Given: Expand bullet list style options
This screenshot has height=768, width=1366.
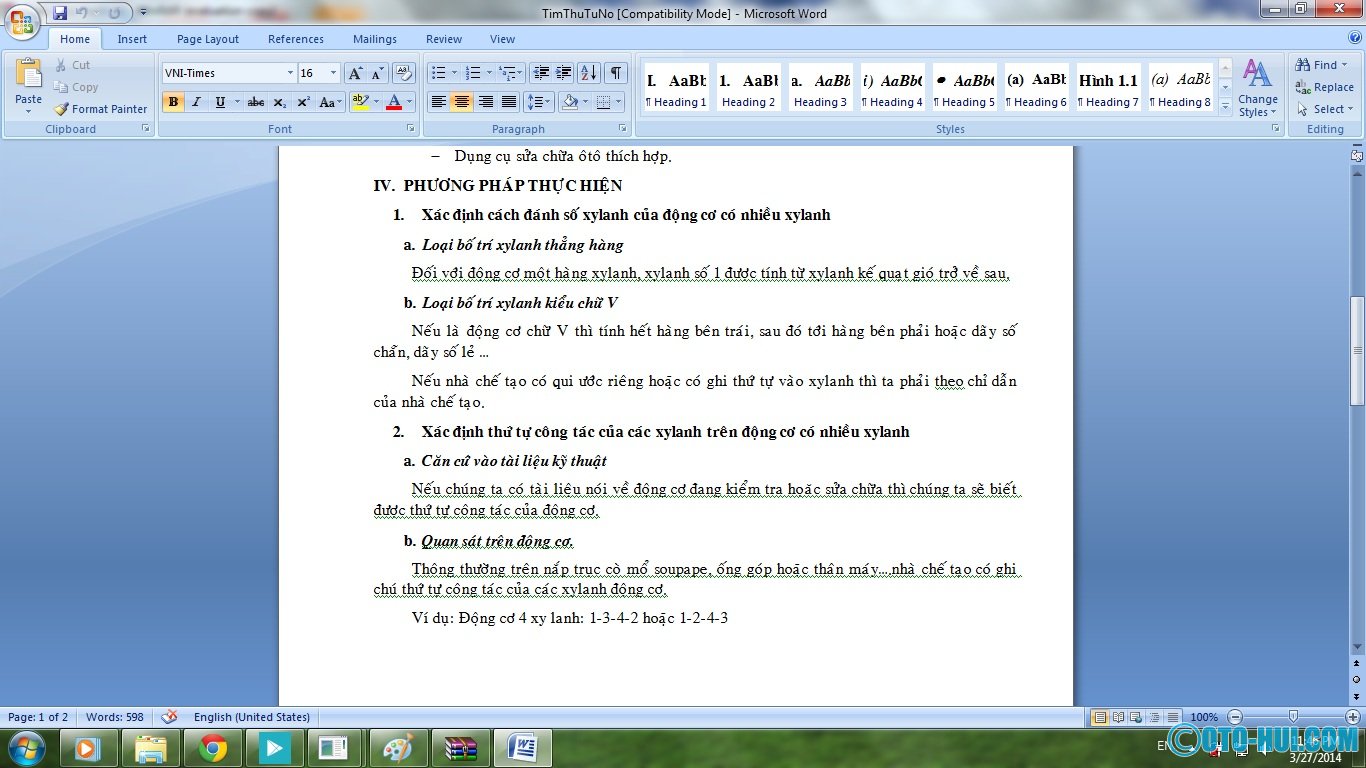Looking at the screenshot, I should [x=454, y=73].
